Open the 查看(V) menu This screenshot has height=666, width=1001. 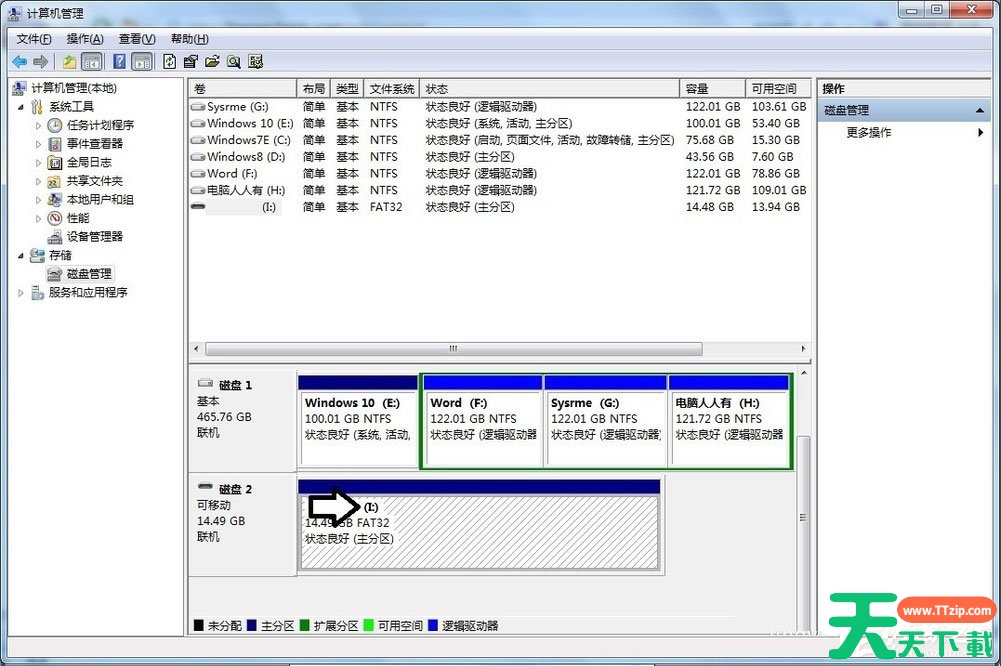(x=137, y=39)
